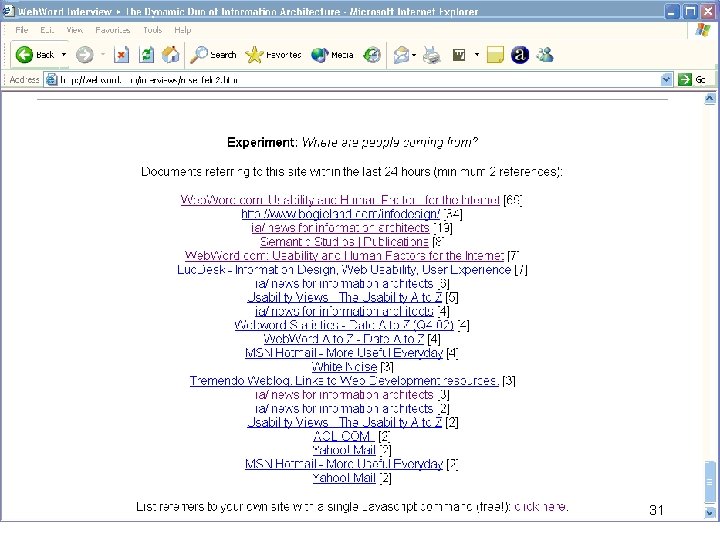Open Webword Statistics Data A to Z link
720x540 pixels.
344,325
